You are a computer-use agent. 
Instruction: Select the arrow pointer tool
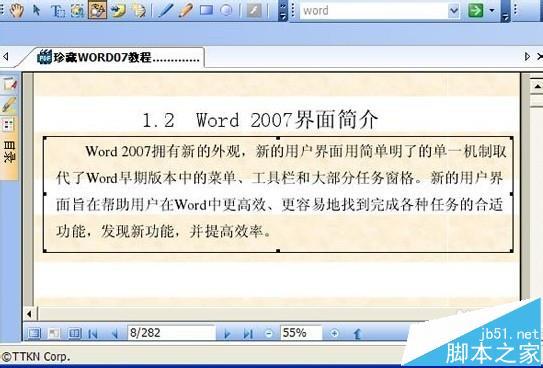pyautogui.click(x=36, y=10)
